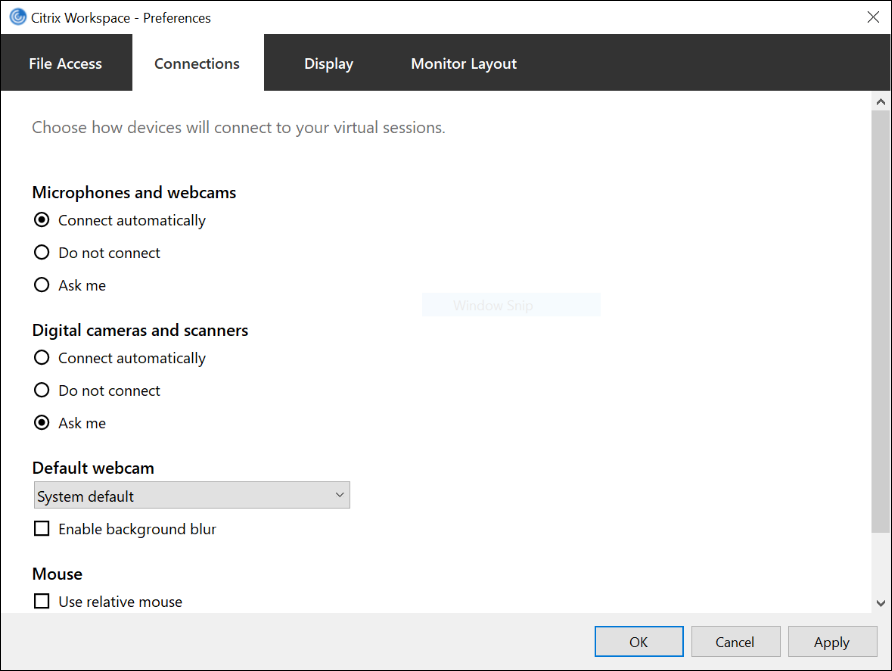Close the Preferences window
Viewport: 892px width, 671px height.
(872, 17)
